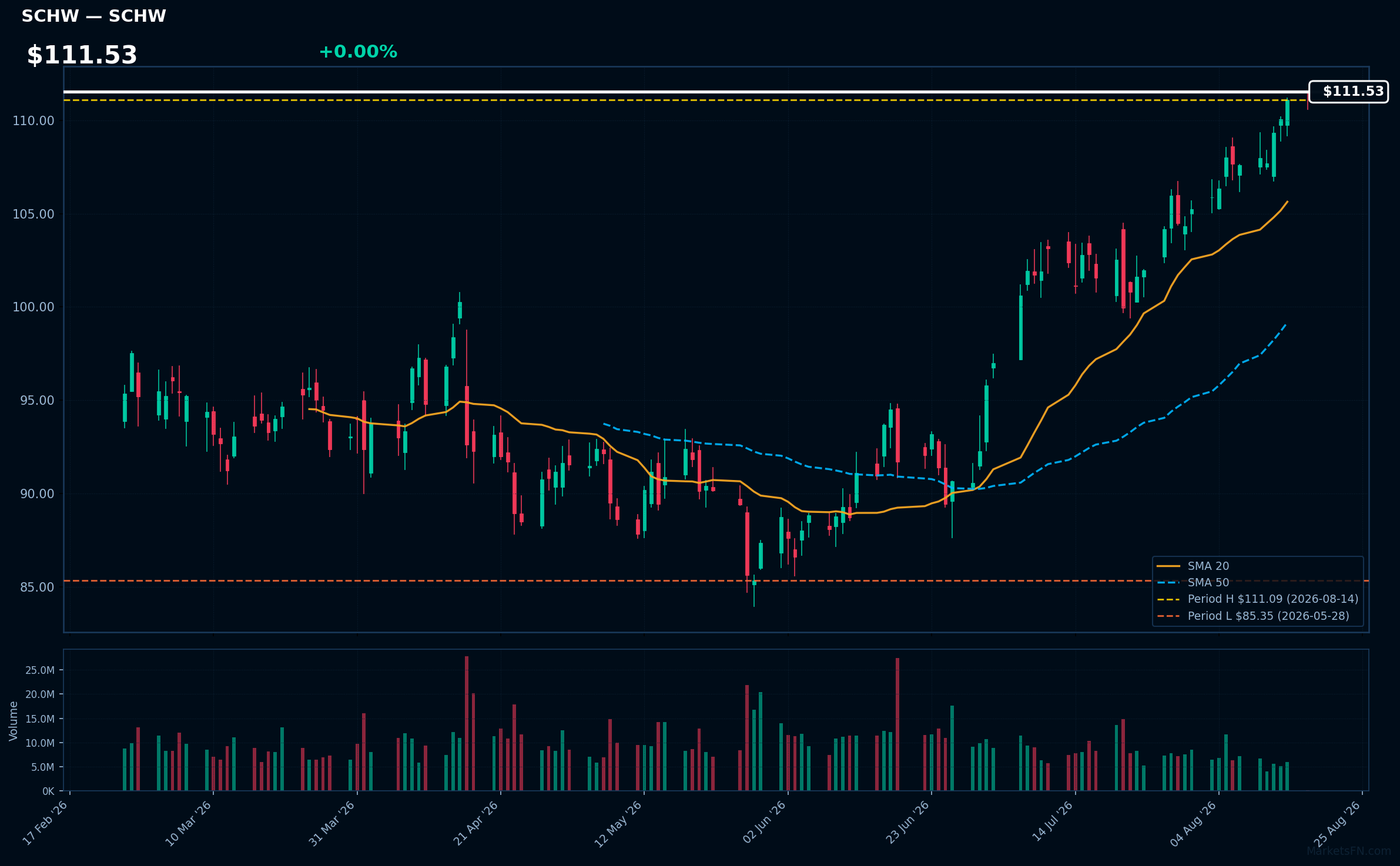This screenshot has height=866, width=1400.
Task: Select the 21 Apr '26 date label
Action: click(476, 823)
